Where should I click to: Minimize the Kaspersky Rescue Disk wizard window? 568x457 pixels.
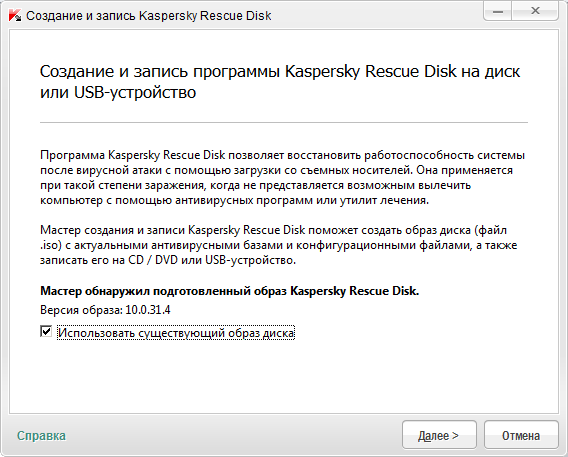tap(498, 11)
